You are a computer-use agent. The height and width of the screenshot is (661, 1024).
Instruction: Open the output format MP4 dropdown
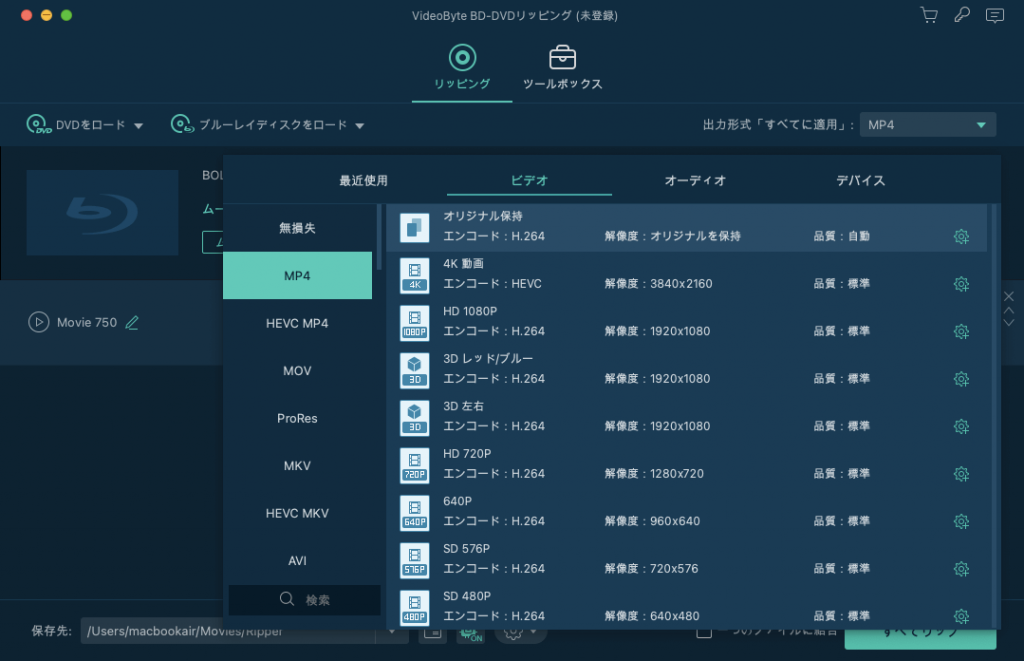[927, 125]
